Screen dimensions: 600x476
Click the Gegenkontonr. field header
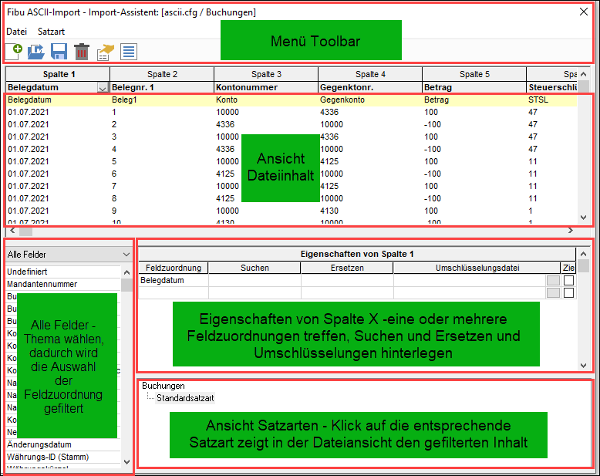[x=370, y=87]
